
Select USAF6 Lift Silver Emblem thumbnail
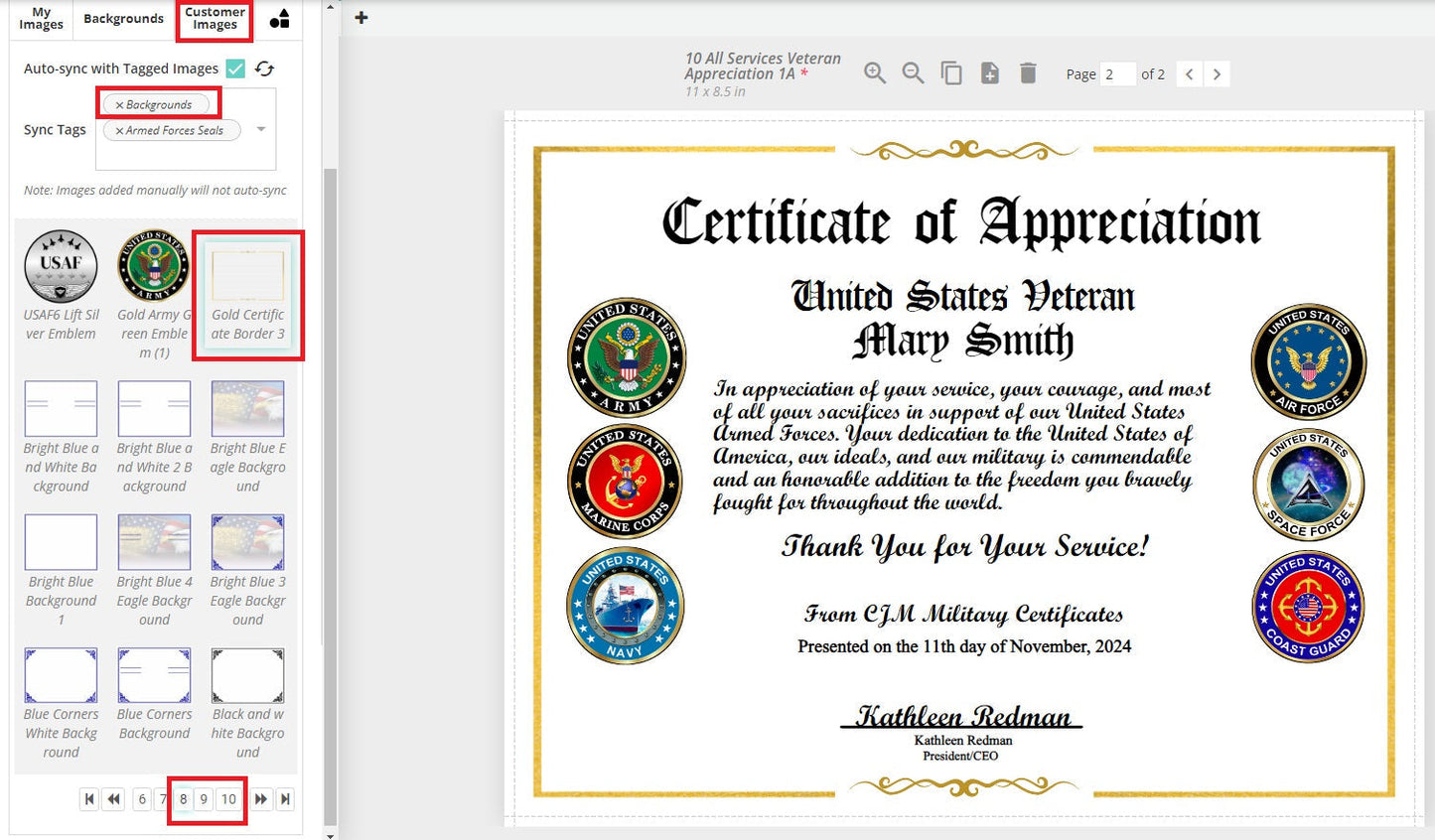[61, 266]
